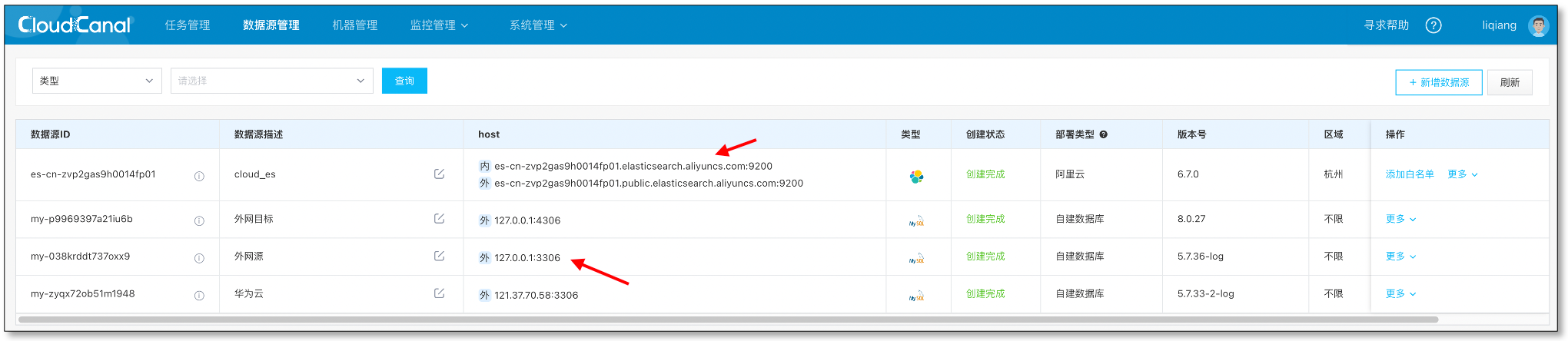This screenshot has width=1568, height=341.
Task: Click the 查询 button
Action: pos(404,81)
